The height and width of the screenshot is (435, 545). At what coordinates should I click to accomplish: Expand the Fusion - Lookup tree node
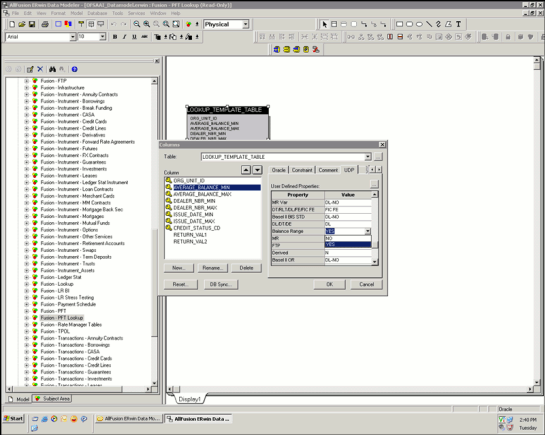point(27,284)
